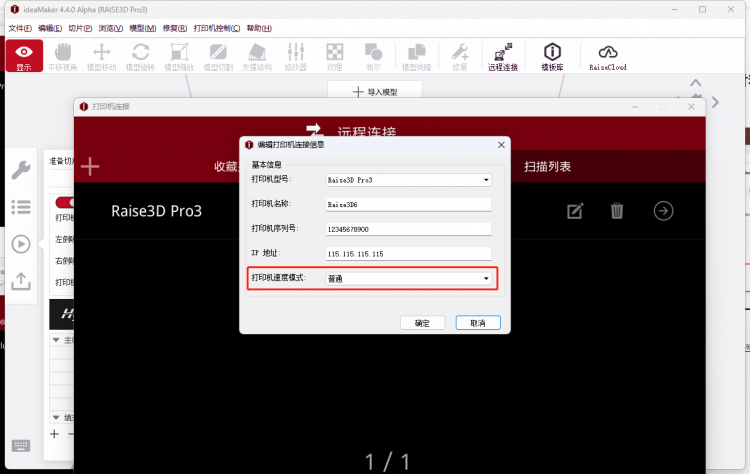Screen dimensions: 750x474
Task: Collapse the 填 section triangle in left panel
Action: click(56, 418)
